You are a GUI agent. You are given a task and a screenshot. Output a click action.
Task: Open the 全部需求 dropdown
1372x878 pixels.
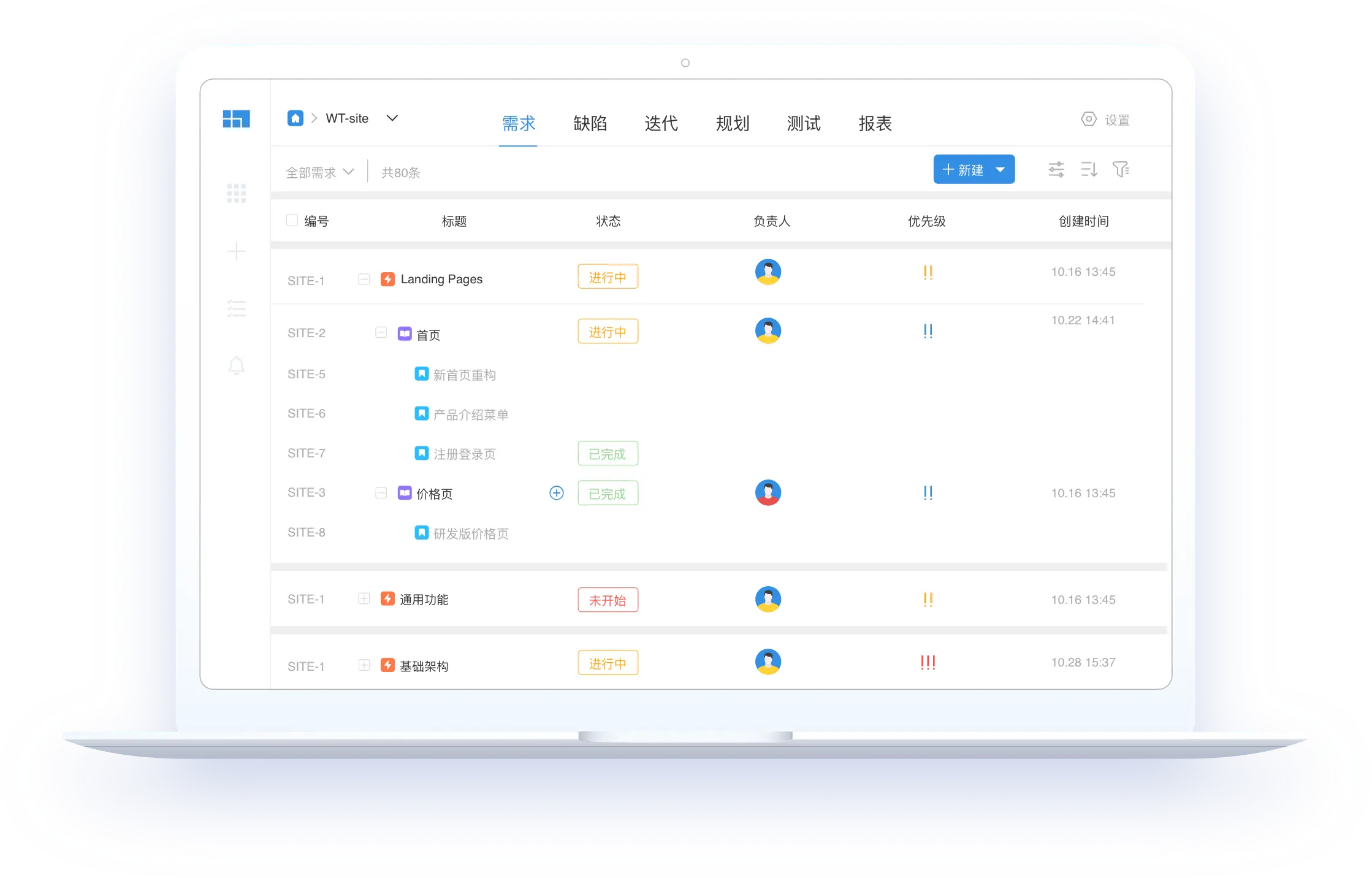(320, 172)
